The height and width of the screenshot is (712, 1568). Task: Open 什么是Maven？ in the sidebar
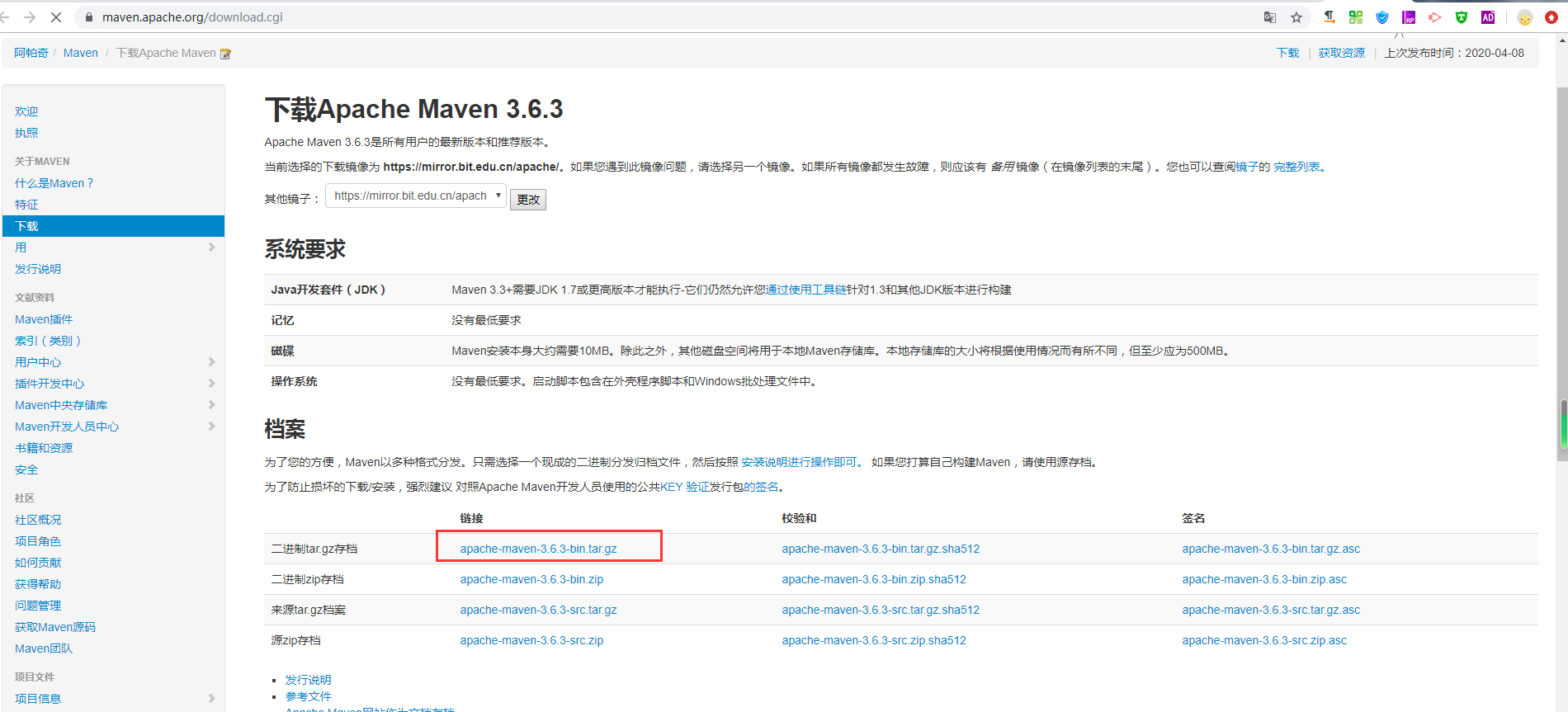click(x=54, y=183)
